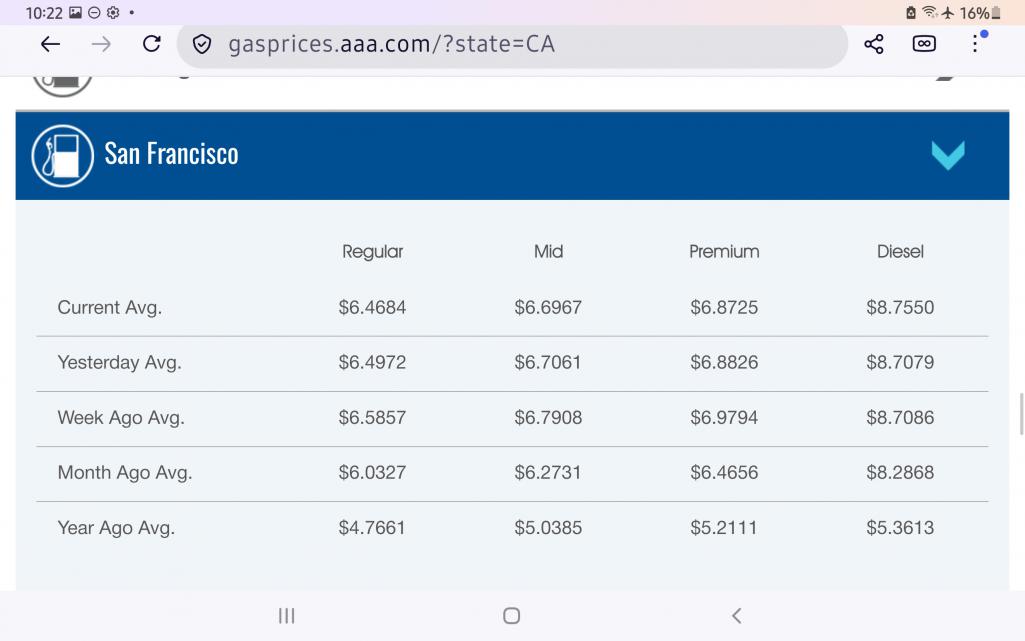Open the site security shield icon
The width and height of the screenshot is (1025, 641).
(x=202, y=44)
